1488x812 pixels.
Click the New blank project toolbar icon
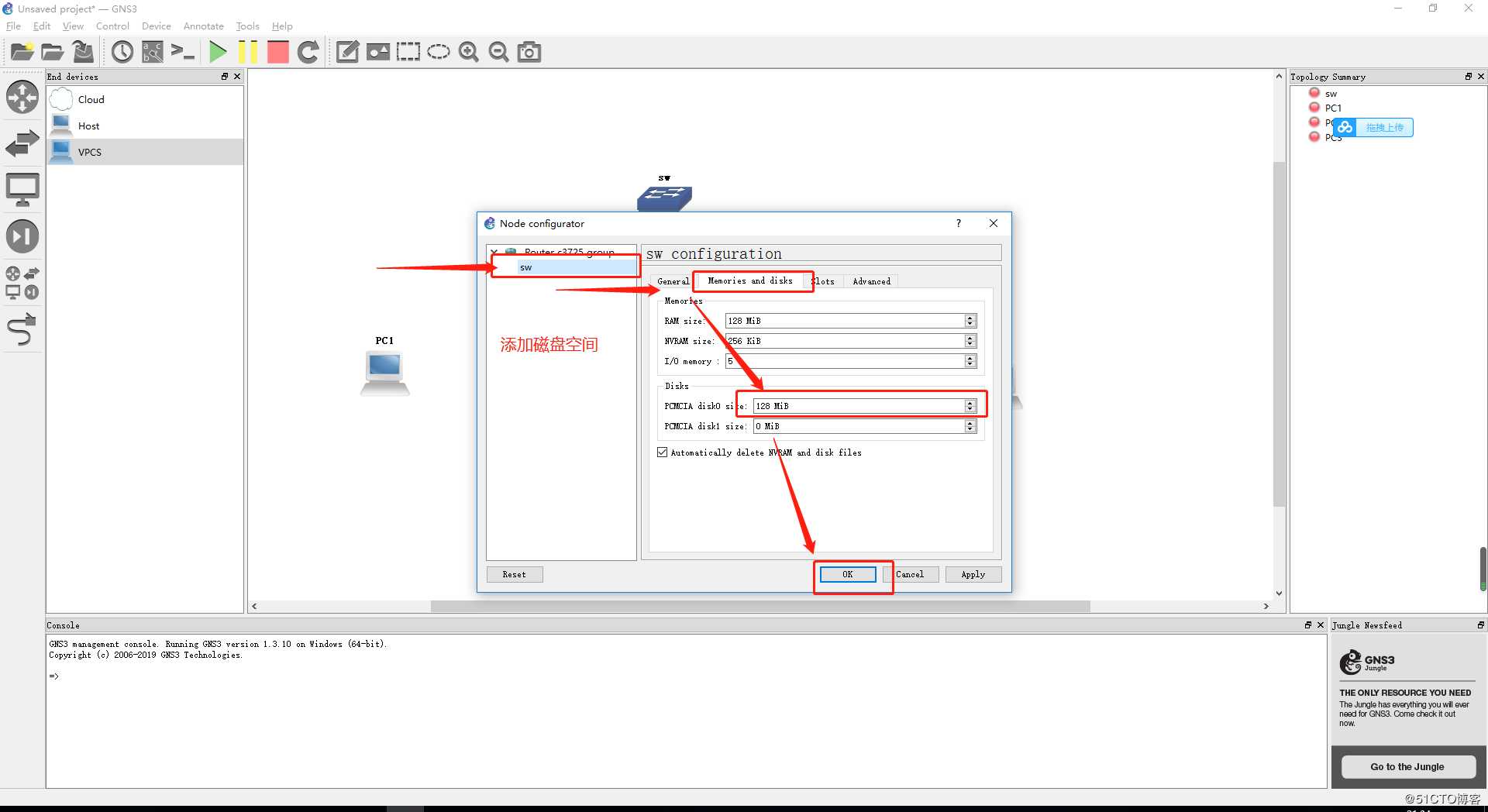[22, 52]
